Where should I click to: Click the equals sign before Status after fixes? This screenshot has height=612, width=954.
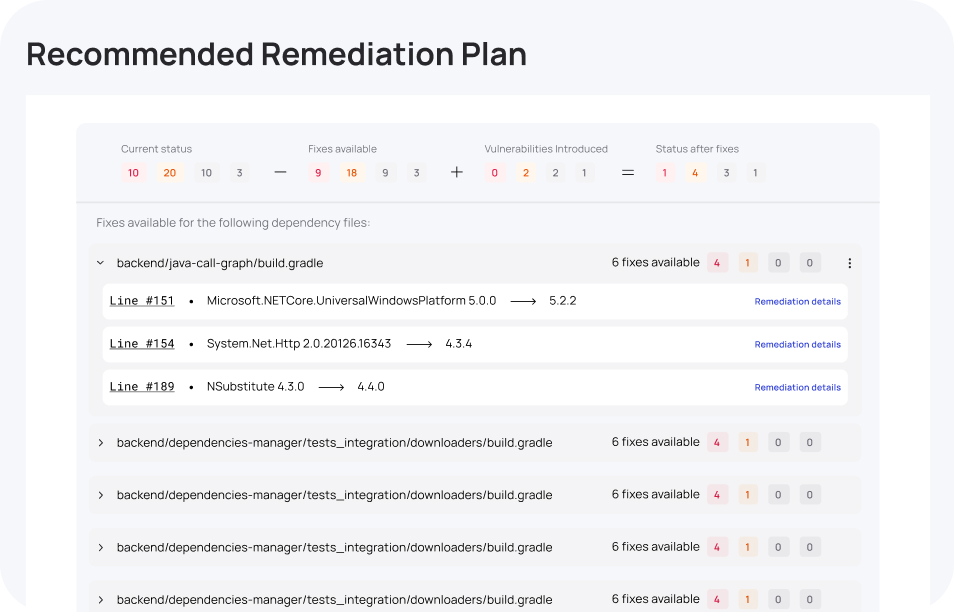click(x=628, y=173)
